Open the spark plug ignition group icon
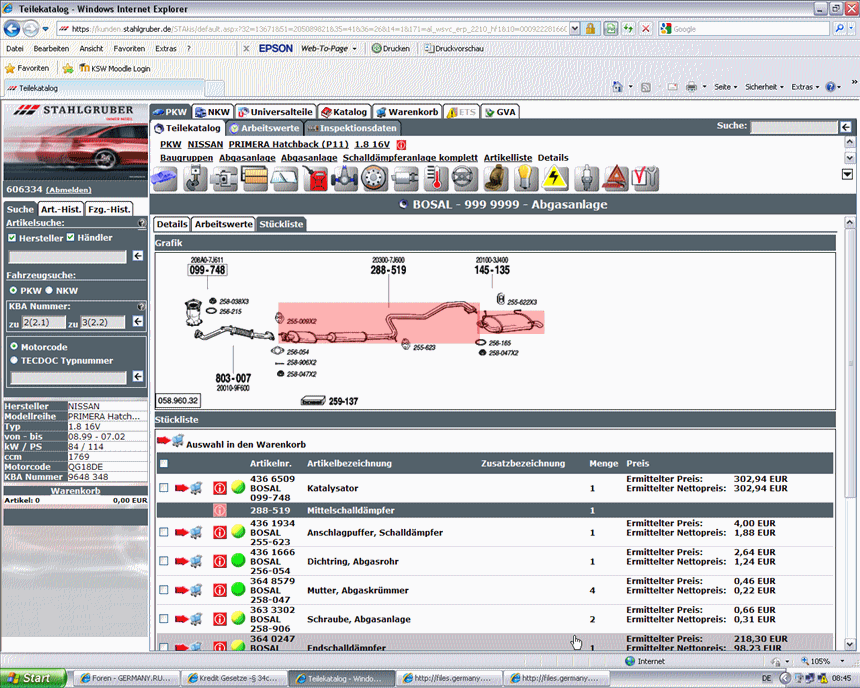The height and width of the screenshot is (688, 860). [x=585, y=179]
